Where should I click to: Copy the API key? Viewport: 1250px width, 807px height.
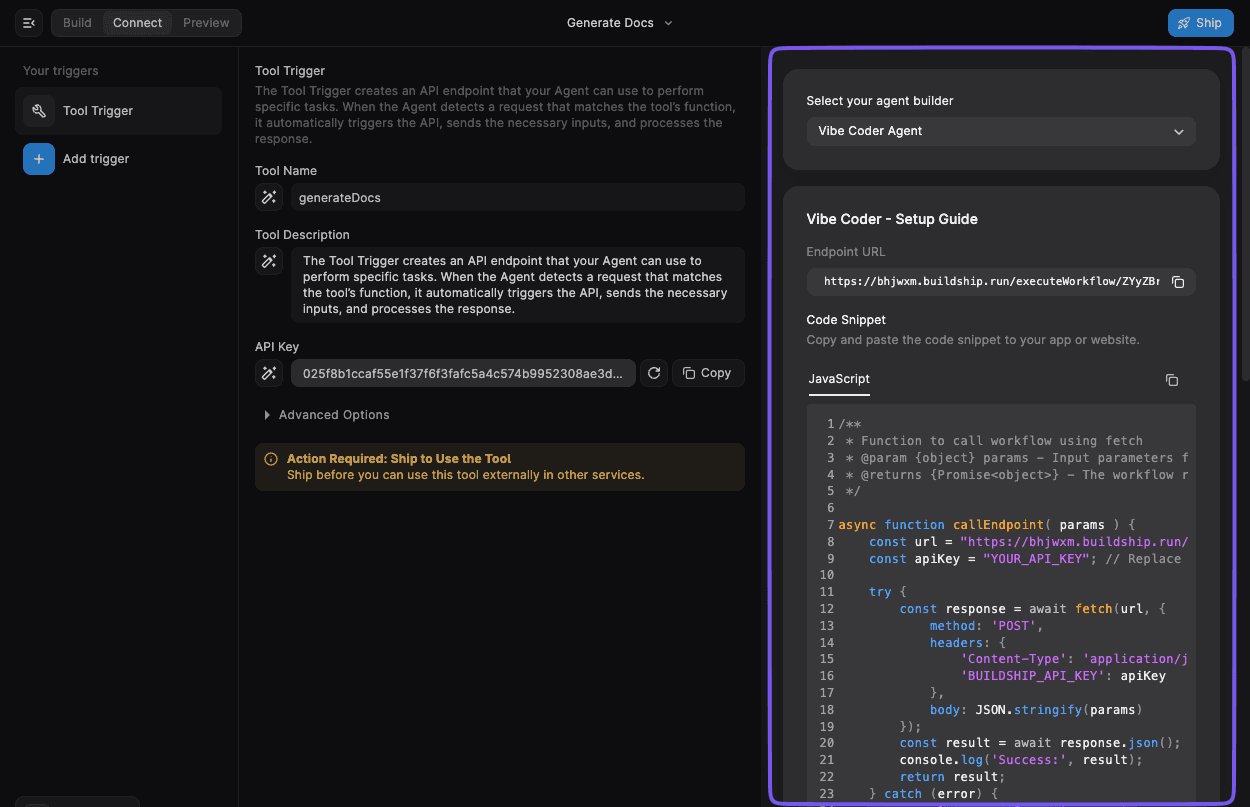point(708,373)
